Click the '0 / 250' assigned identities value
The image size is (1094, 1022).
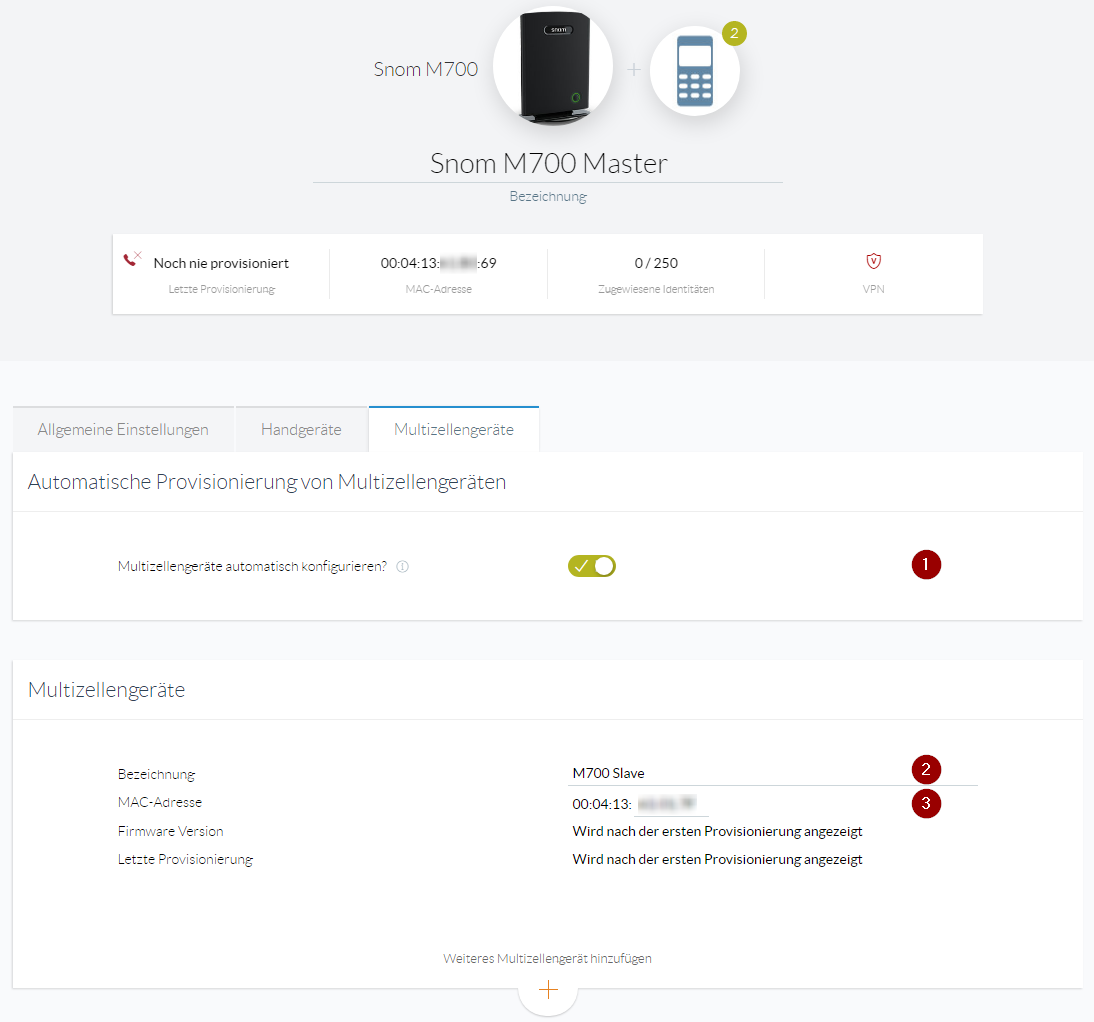click(x=656, y=263)
